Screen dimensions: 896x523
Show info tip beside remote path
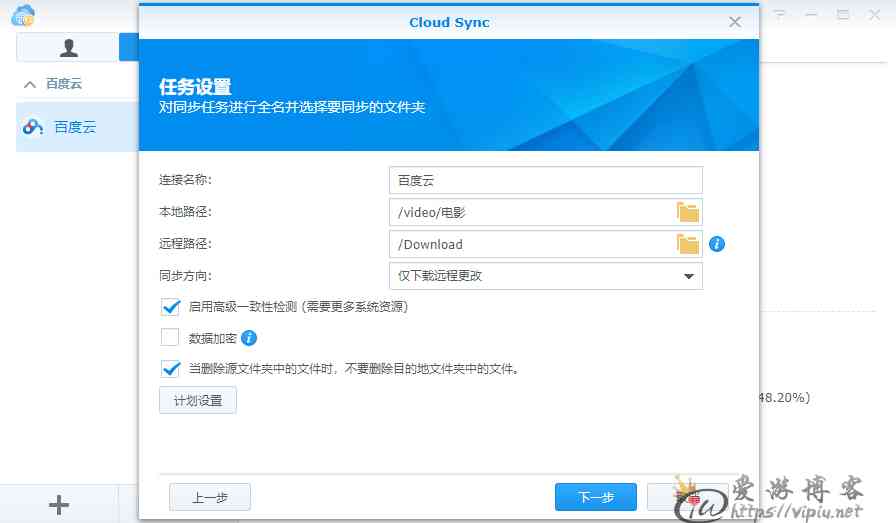click(717, 244)
